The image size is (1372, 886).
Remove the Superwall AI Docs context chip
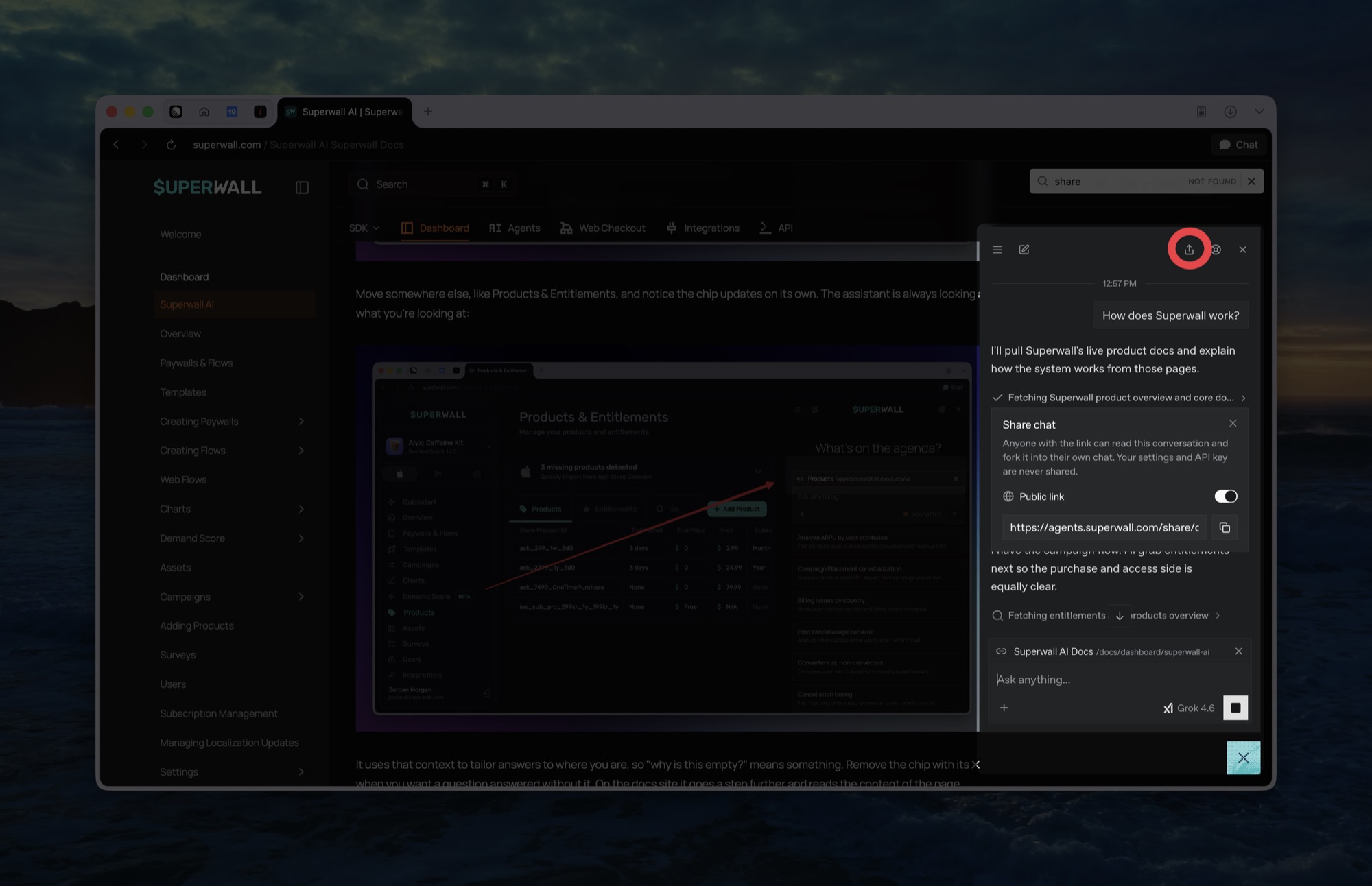tap(1238, 651)
